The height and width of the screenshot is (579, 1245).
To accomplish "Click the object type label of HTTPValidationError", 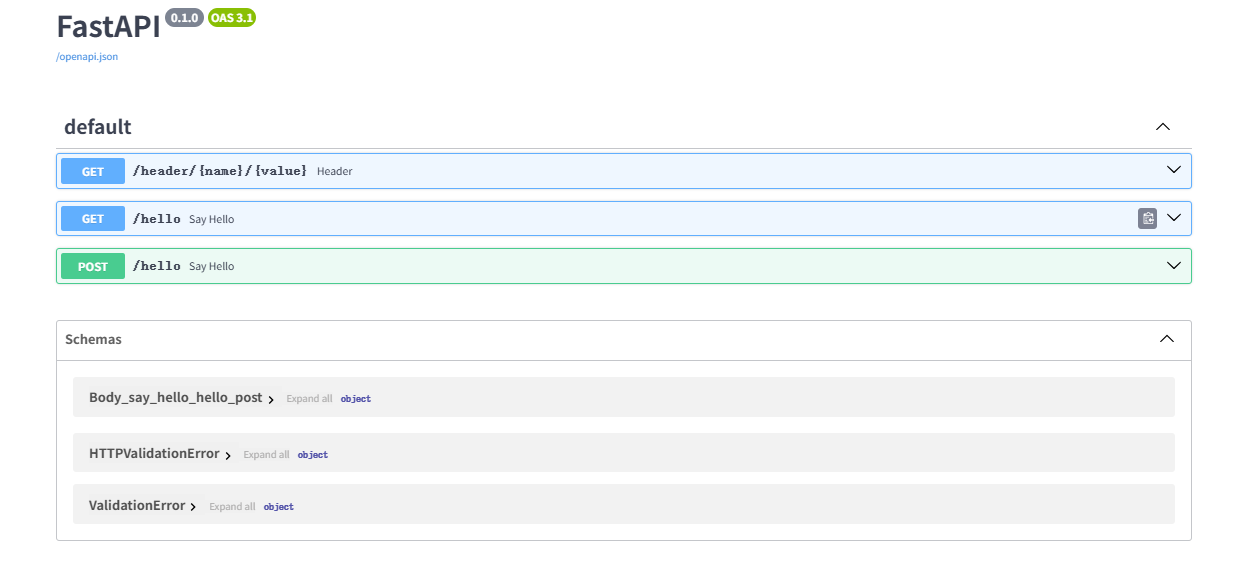I will 313,455.
